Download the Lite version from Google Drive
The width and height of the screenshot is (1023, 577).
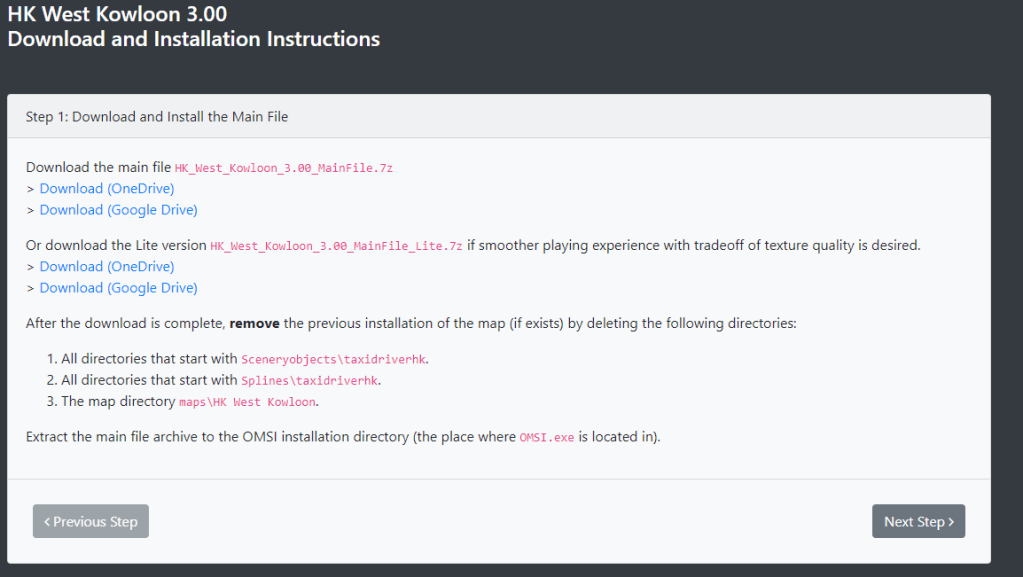[118, 288]
